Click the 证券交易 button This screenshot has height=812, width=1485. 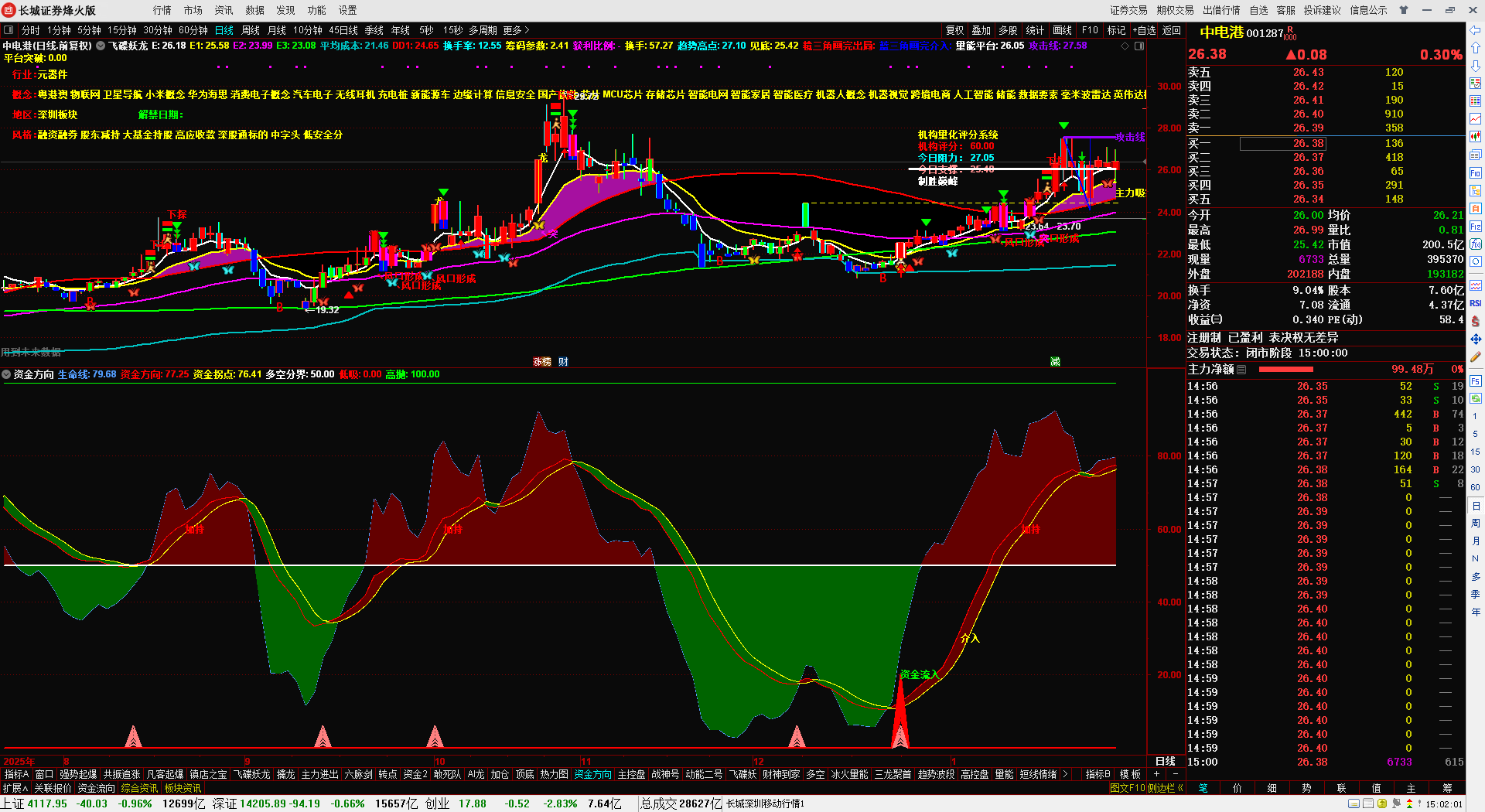point(1129,10)
